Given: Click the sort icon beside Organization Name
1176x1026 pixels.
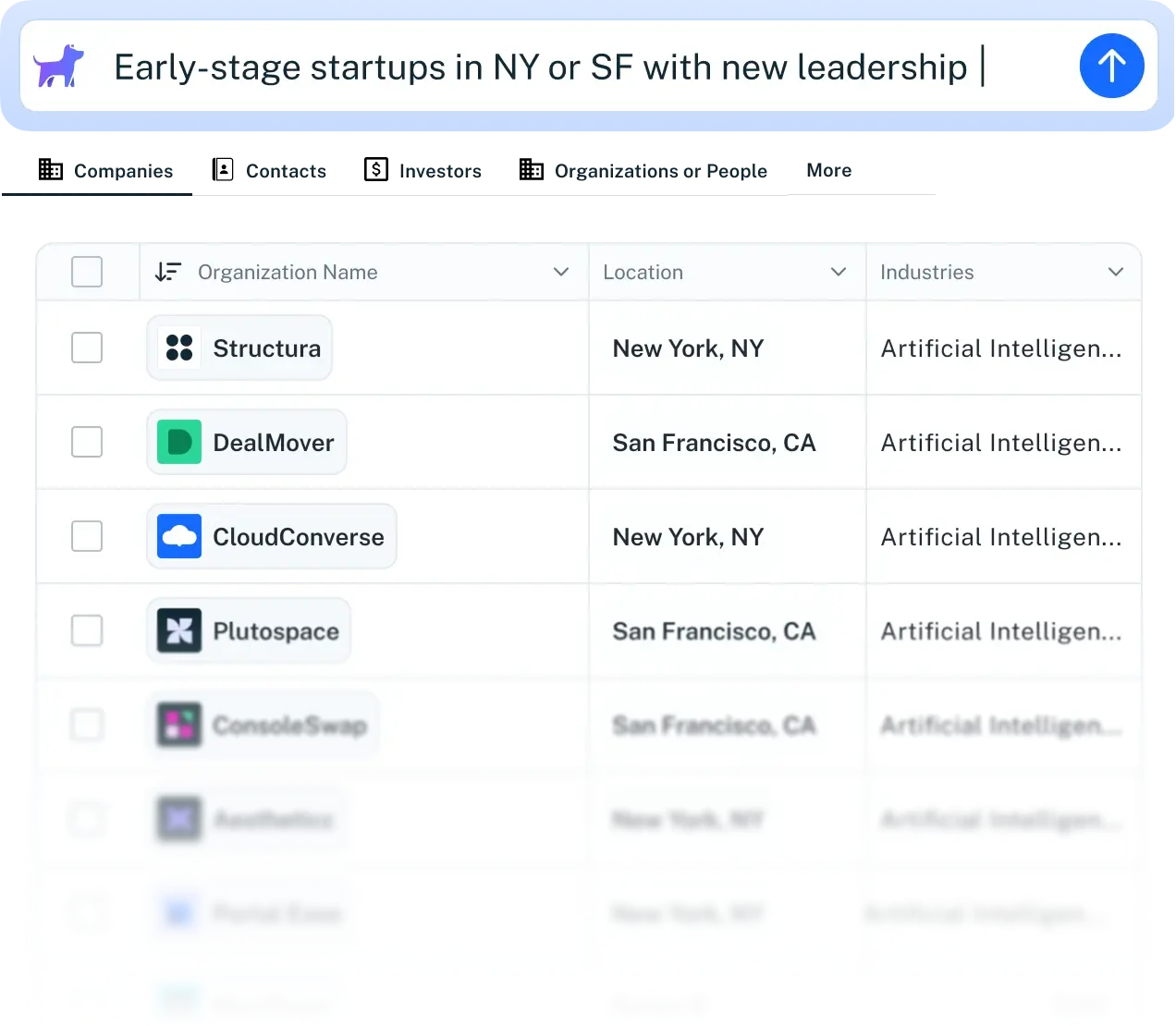Looking at the screenshot, I should 168,272.
